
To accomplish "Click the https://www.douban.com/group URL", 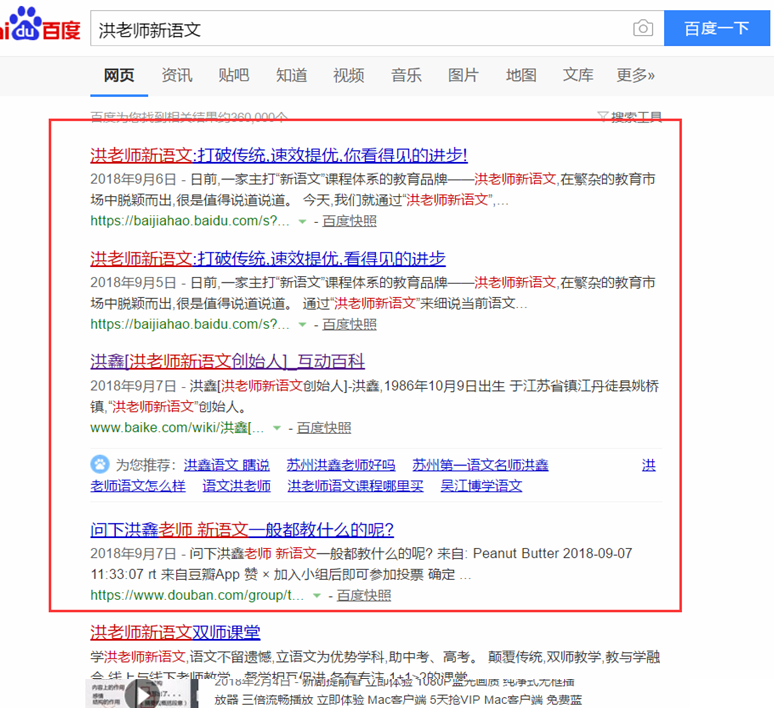I will tap(197, 595).
